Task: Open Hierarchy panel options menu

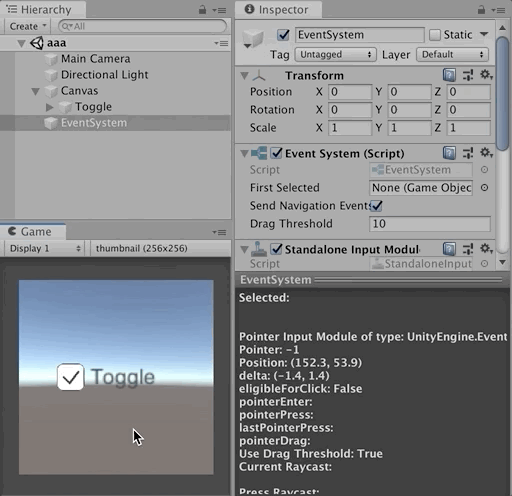Action: [x=219, y=11]
